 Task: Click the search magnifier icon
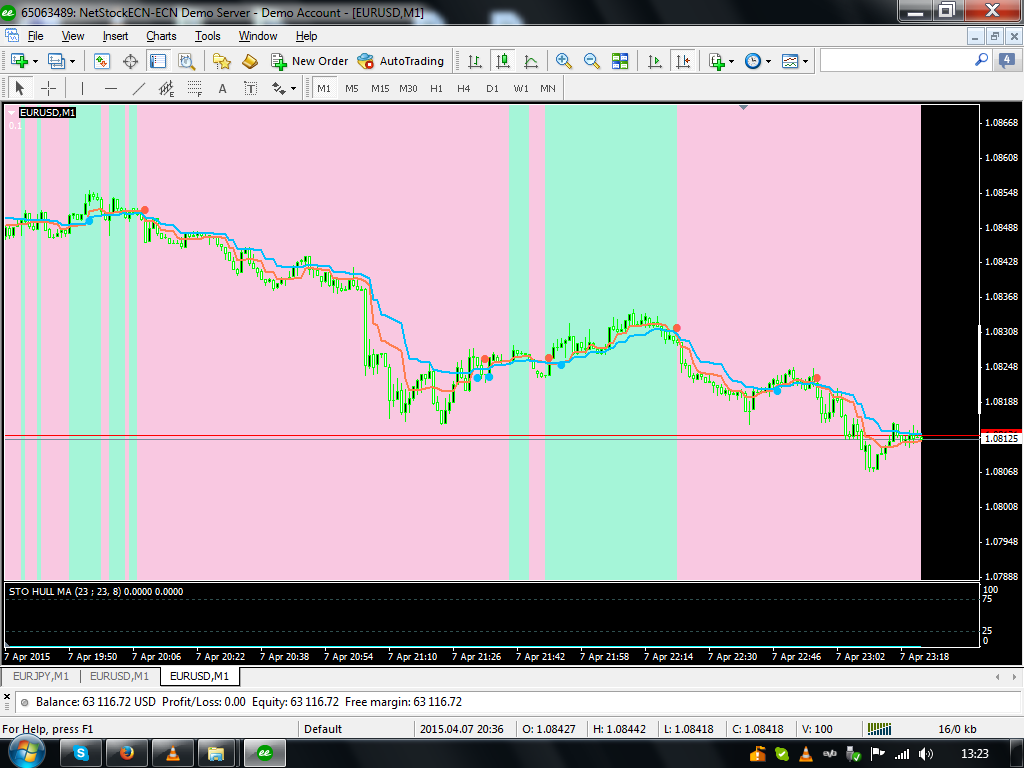981,60
